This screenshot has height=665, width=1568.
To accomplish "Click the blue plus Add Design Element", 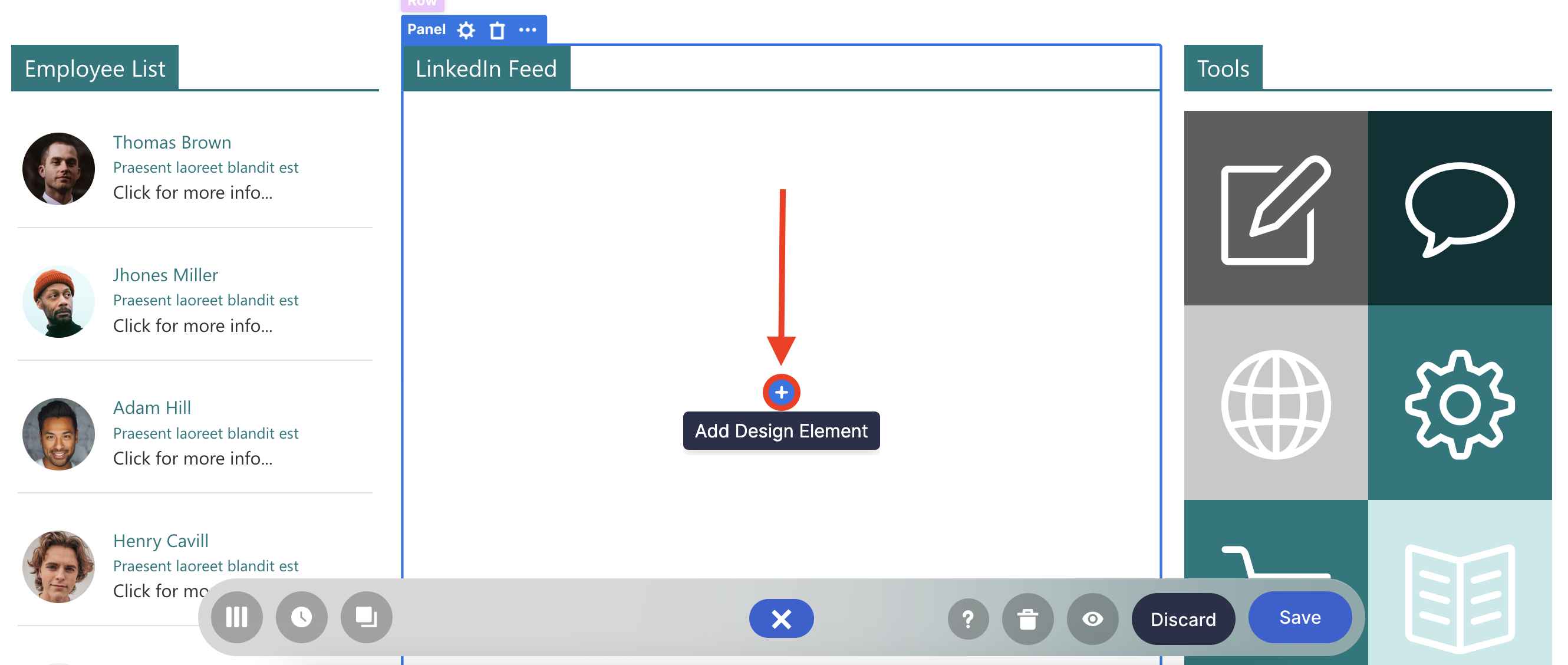I will pos(781,392).
